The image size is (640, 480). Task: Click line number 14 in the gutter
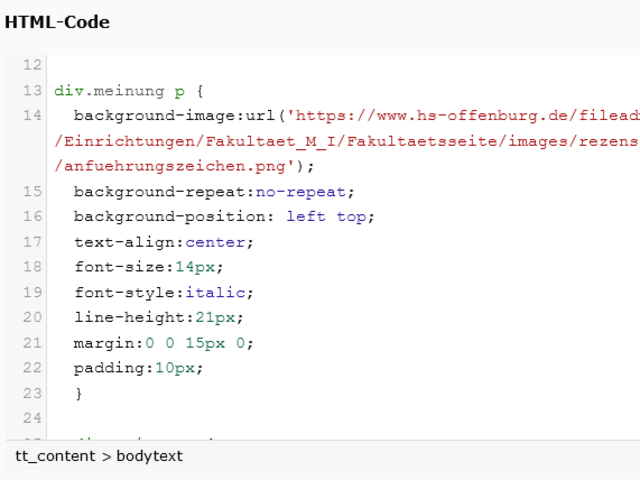(32, 116)
